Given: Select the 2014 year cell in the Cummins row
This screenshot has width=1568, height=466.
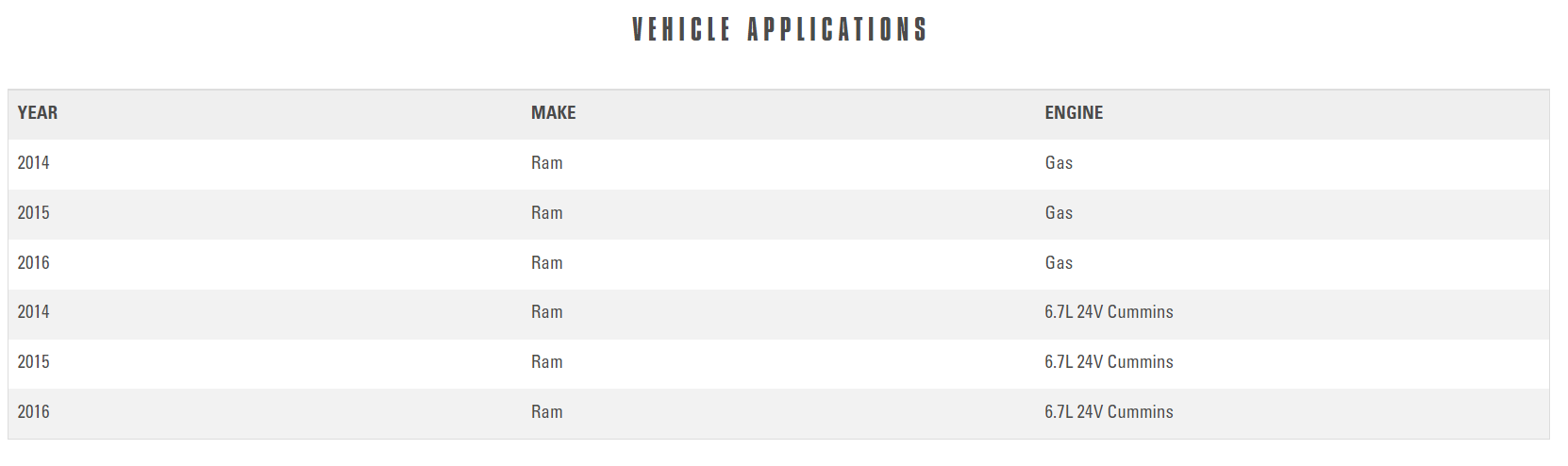Looking at the screenshot, I should (x=33, y=312).
